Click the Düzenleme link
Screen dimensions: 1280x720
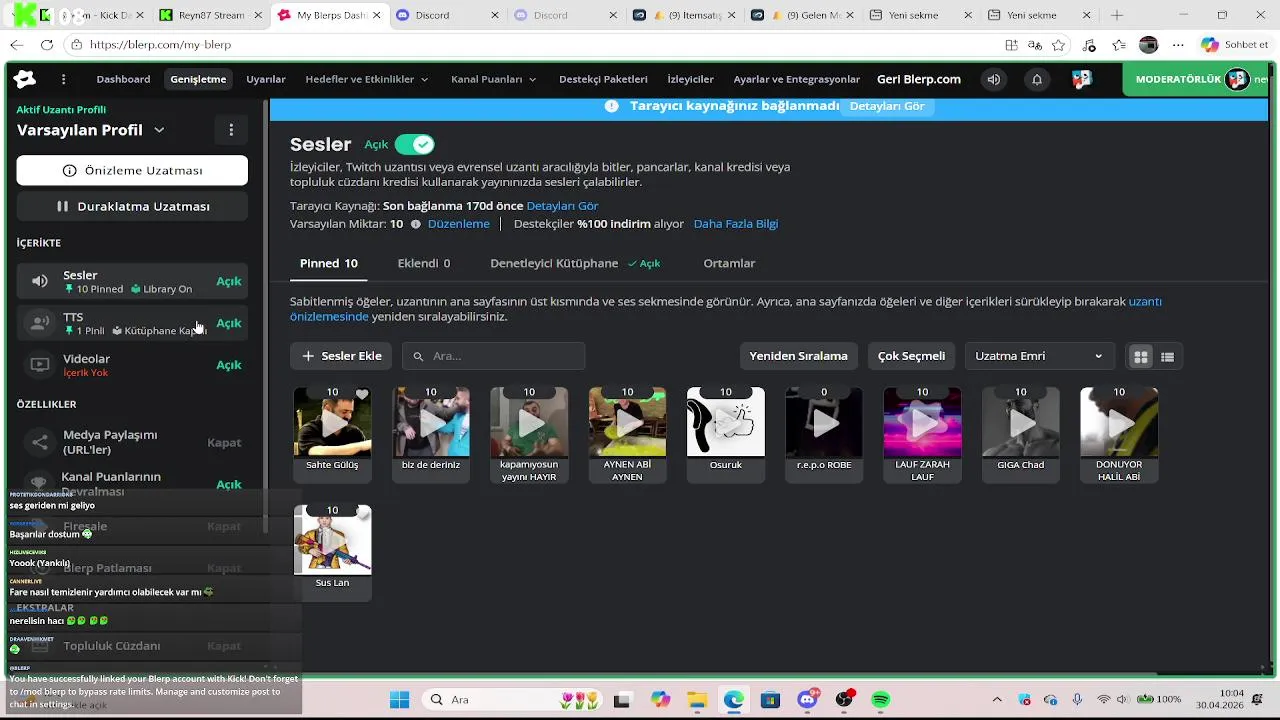coord(459,224)
